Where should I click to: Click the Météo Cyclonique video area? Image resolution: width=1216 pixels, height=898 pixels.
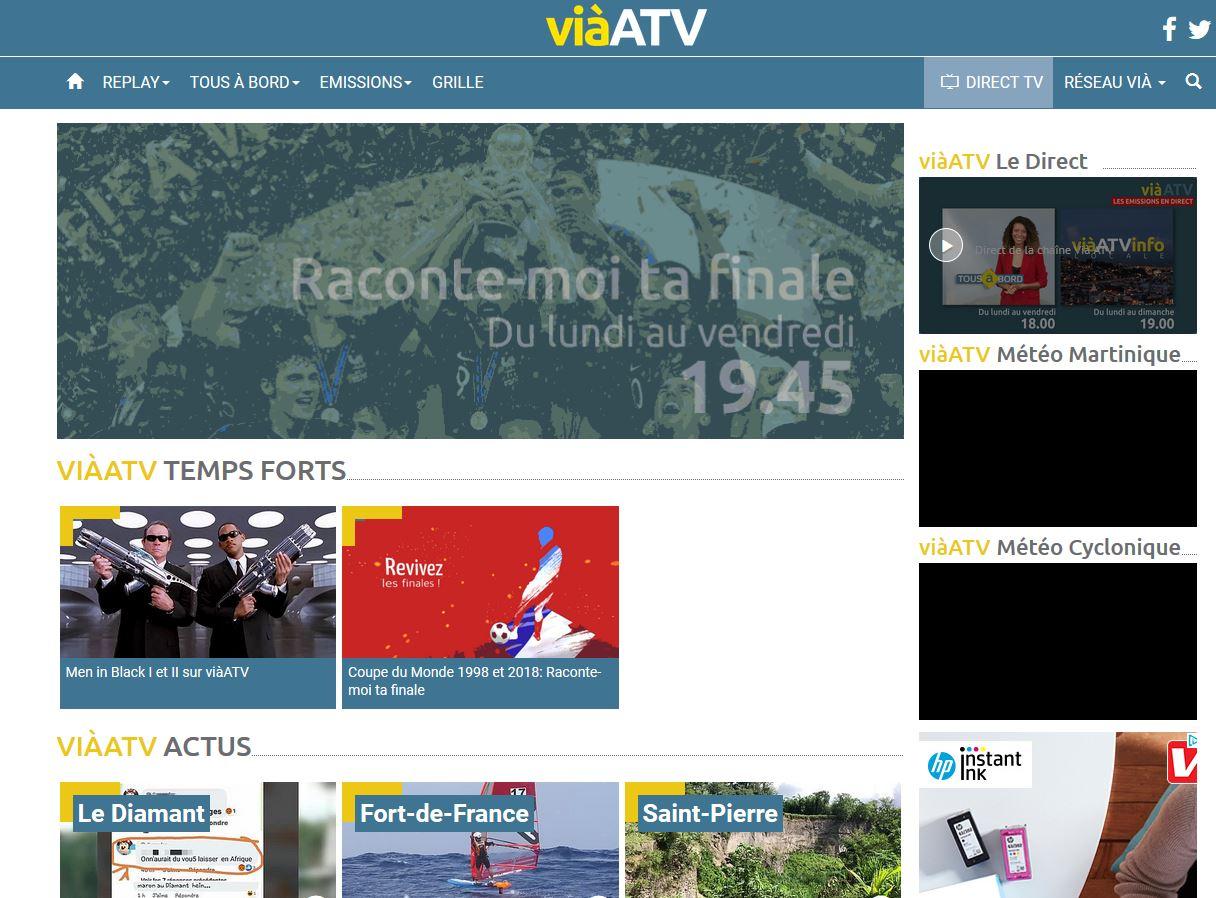click(x=1058, y=641)
